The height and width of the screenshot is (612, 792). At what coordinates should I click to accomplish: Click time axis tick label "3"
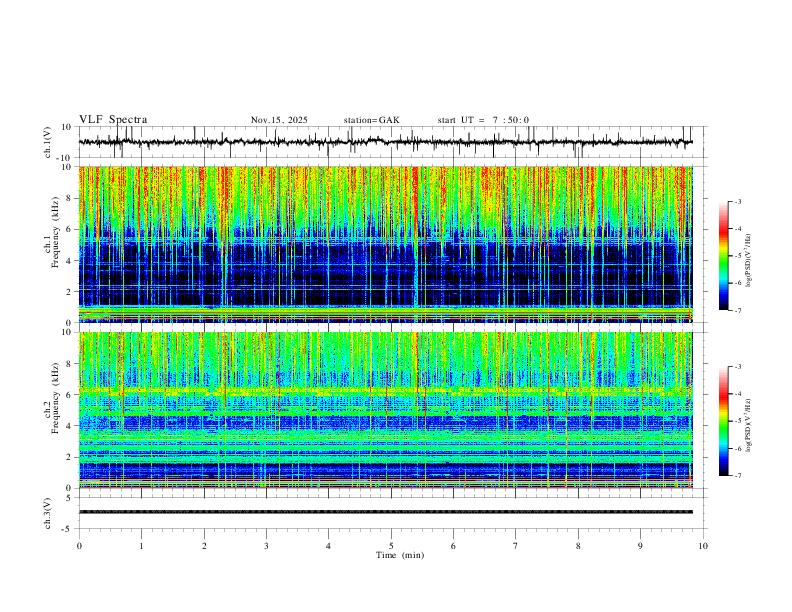click(x=266, y=546)
